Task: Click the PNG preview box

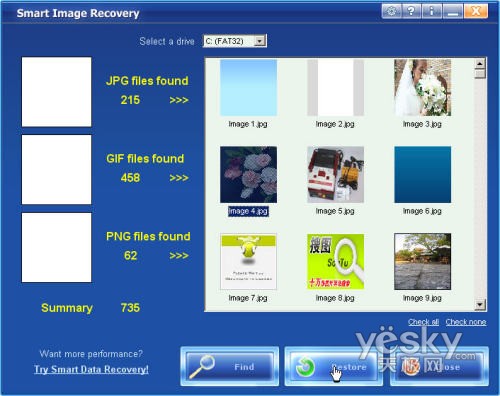Action: tap(56, 248)
